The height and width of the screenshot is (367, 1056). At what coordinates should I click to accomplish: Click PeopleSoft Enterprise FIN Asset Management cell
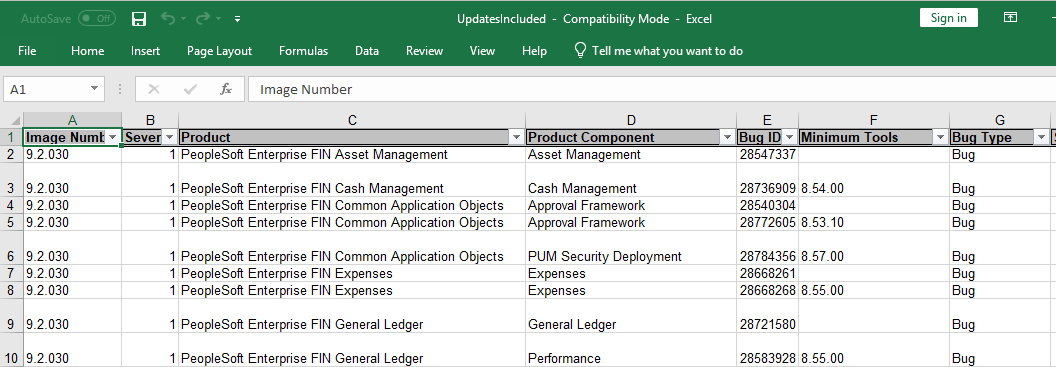[x=352, y=154]
